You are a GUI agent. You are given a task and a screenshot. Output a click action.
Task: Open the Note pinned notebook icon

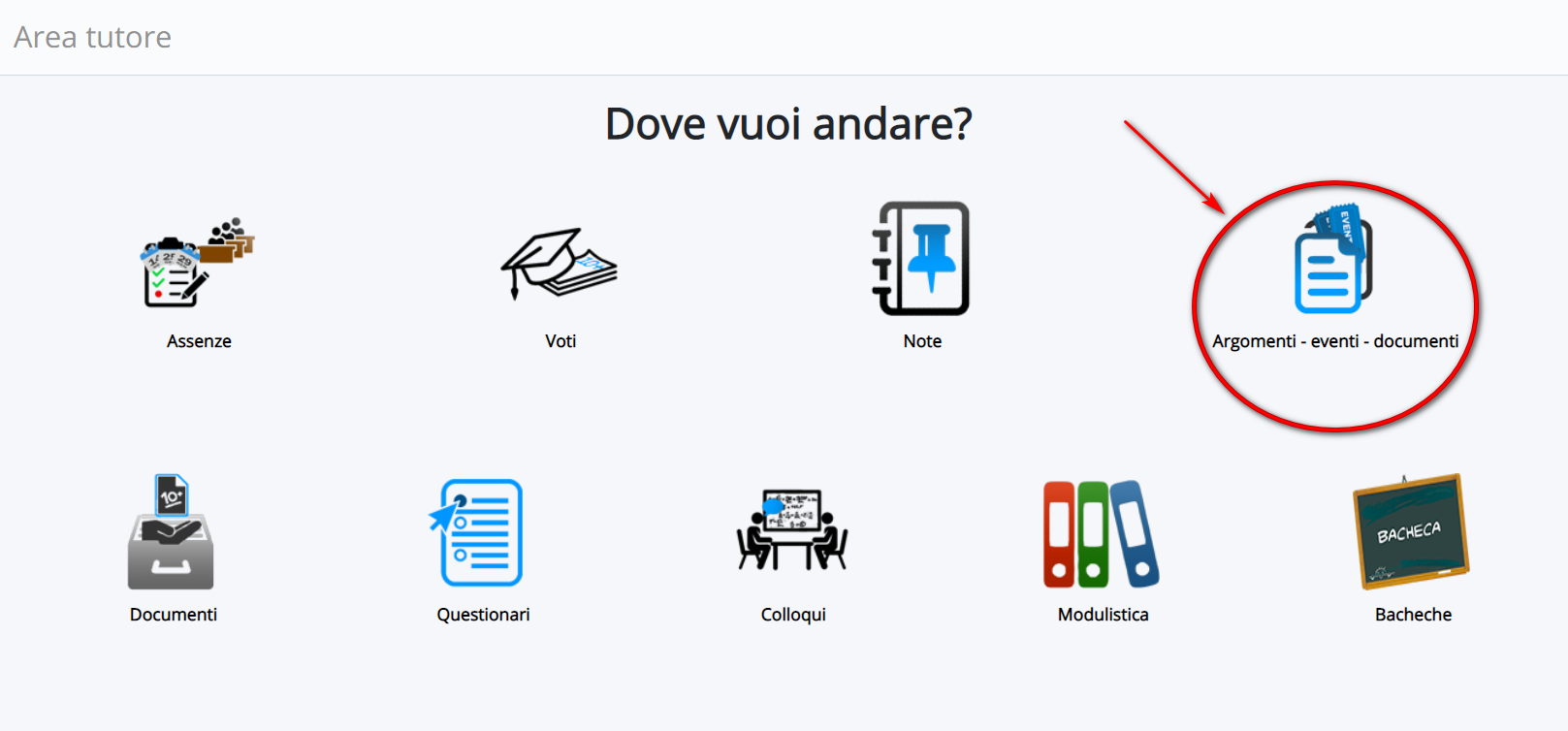coord(921,259)
